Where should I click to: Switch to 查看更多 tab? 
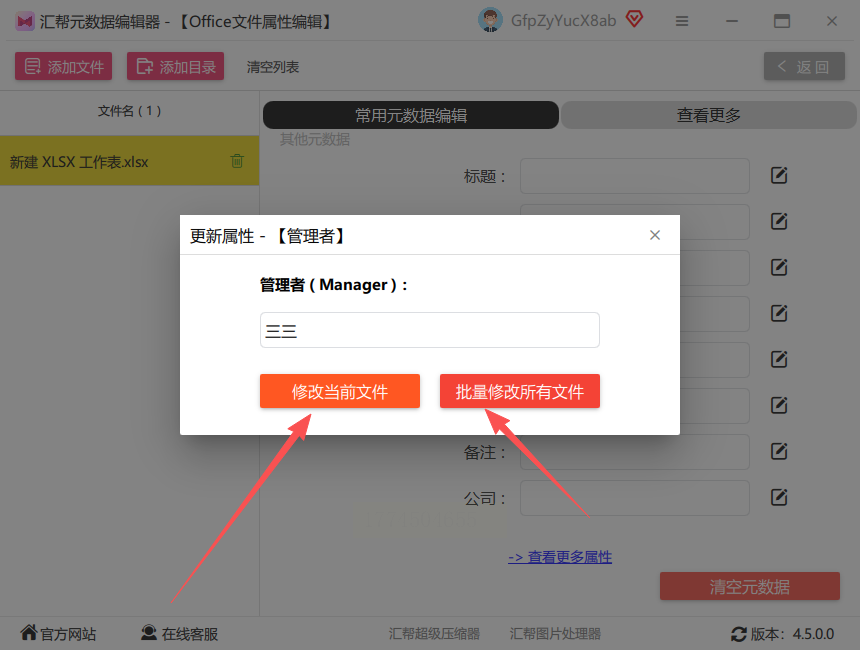709,115
